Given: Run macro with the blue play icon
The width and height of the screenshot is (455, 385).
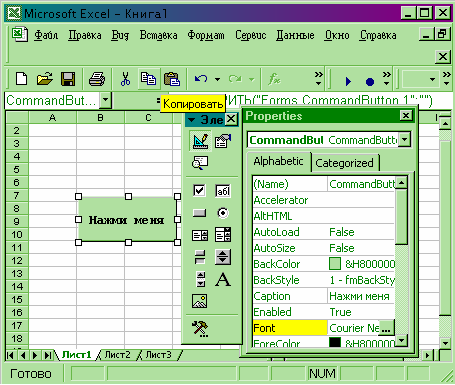Looking at the screenshot, I should pyautogui.click(x=348, y=81).
